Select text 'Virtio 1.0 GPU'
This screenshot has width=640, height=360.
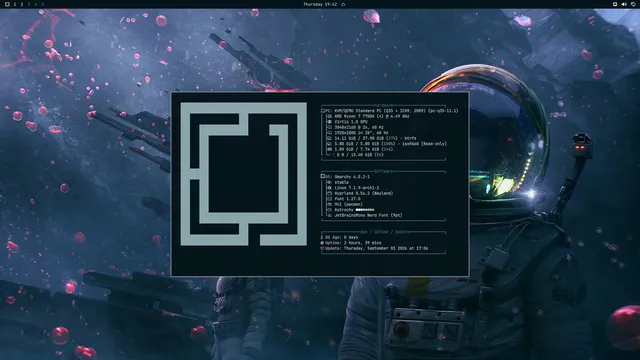[351, 122]
